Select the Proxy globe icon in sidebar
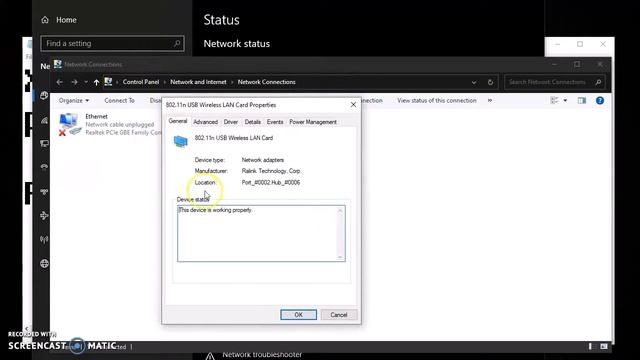 [x=44, y=264]
